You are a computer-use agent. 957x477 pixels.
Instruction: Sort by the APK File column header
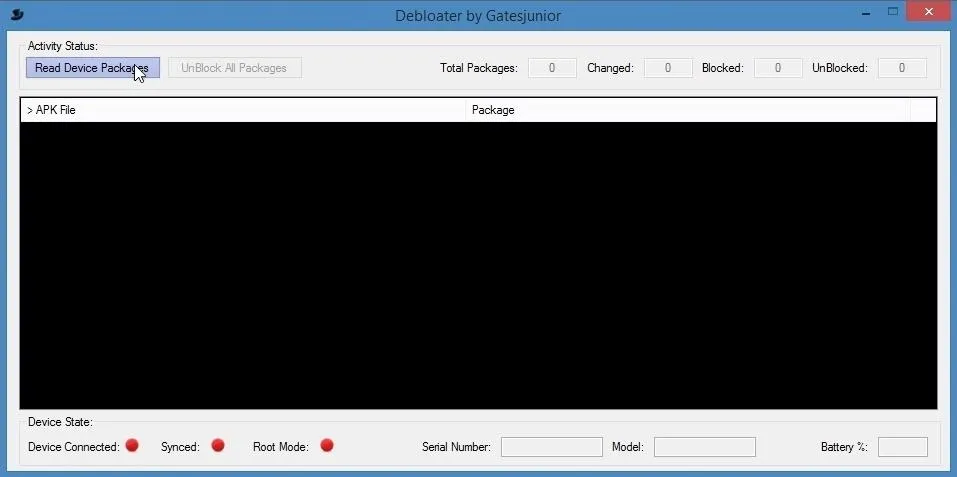(x=243, y=110)
